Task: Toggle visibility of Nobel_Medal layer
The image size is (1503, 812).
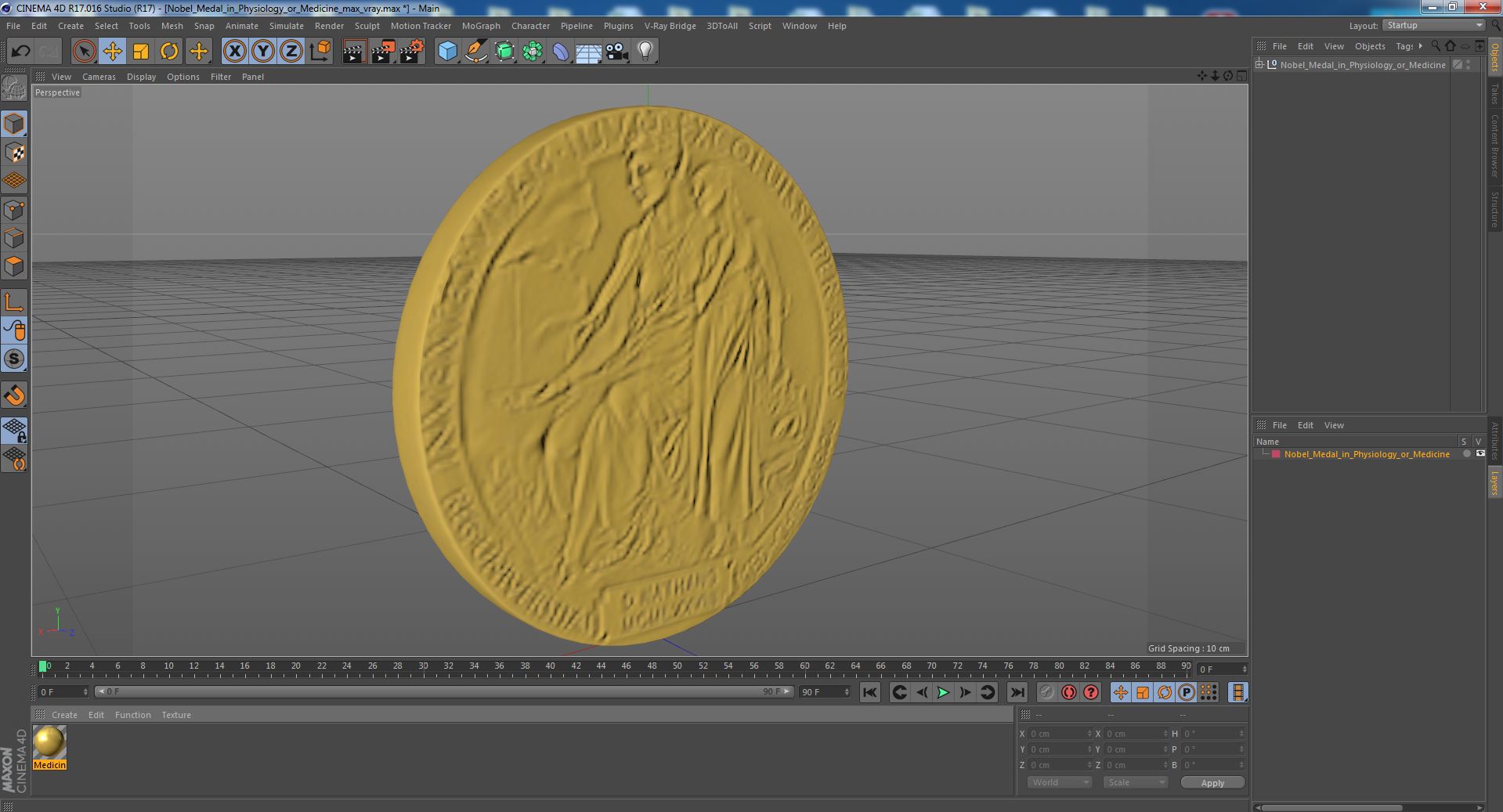Action: click(1480, 454)
